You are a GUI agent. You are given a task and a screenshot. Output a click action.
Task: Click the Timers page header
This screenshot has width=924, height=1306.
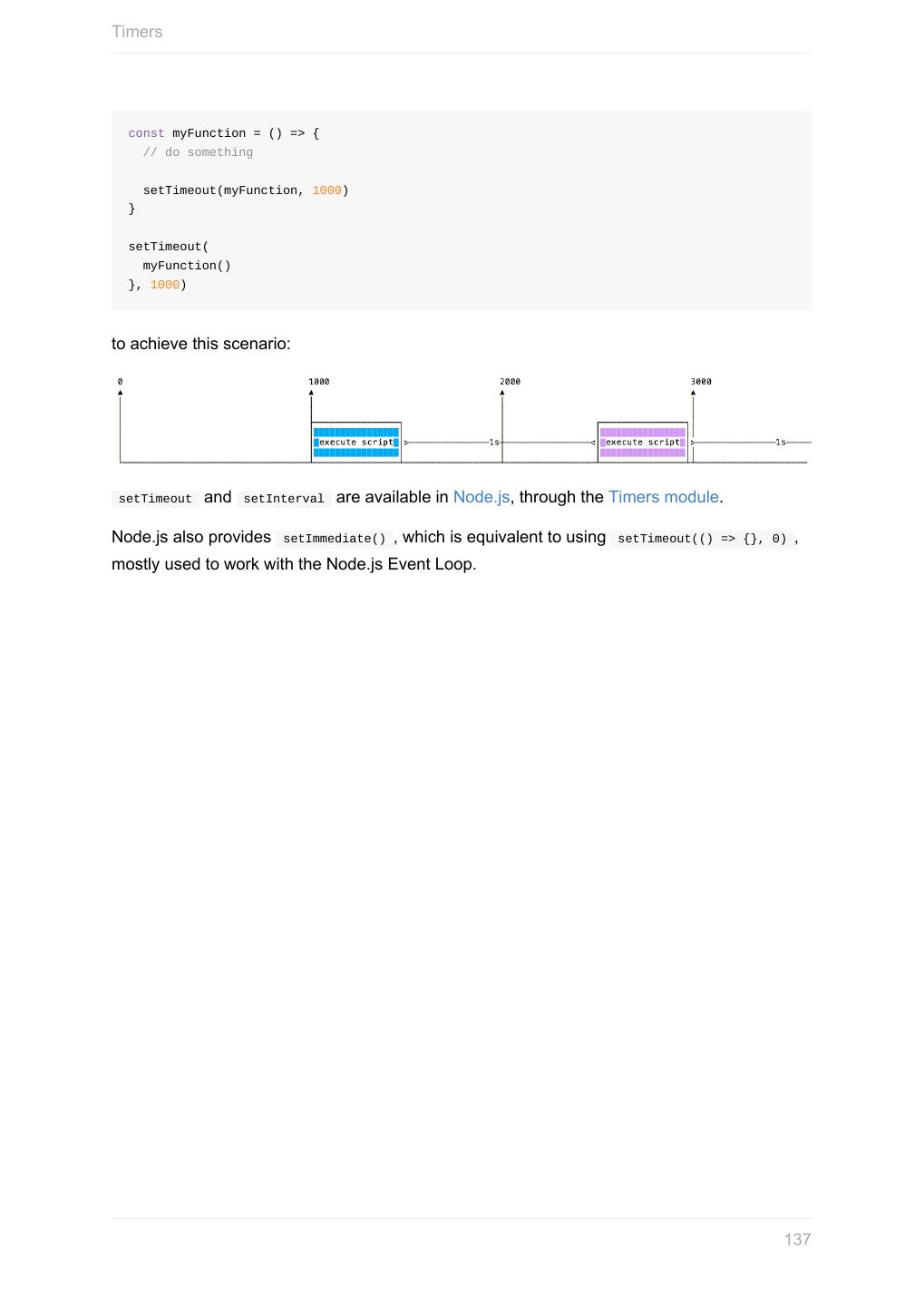click(x=137, y=32)
